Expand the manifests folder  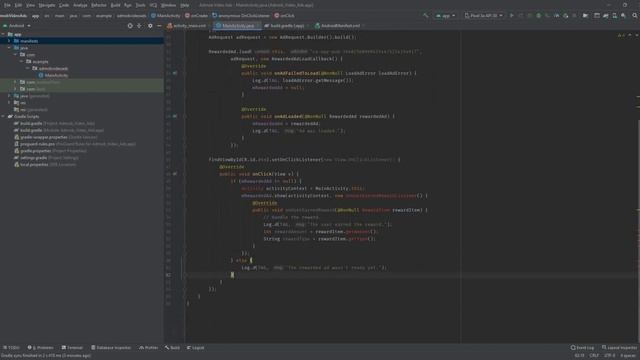click(9, 41)
